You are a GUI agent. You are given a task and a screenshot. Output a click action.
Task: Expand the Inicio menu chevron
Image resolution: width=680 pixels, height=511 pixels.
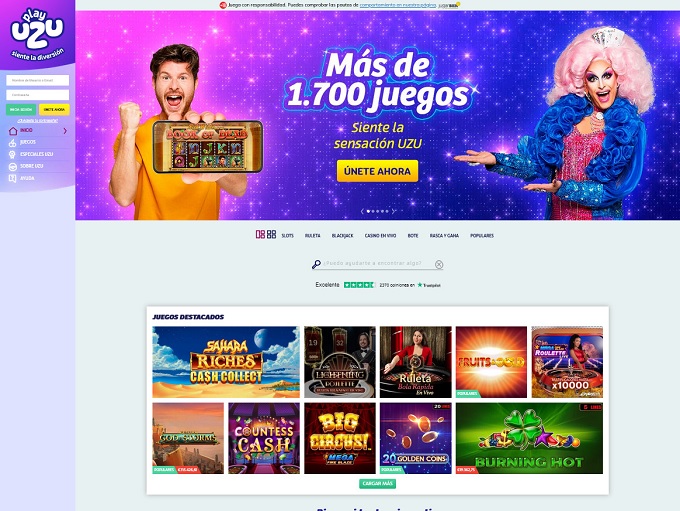point(65,131)
